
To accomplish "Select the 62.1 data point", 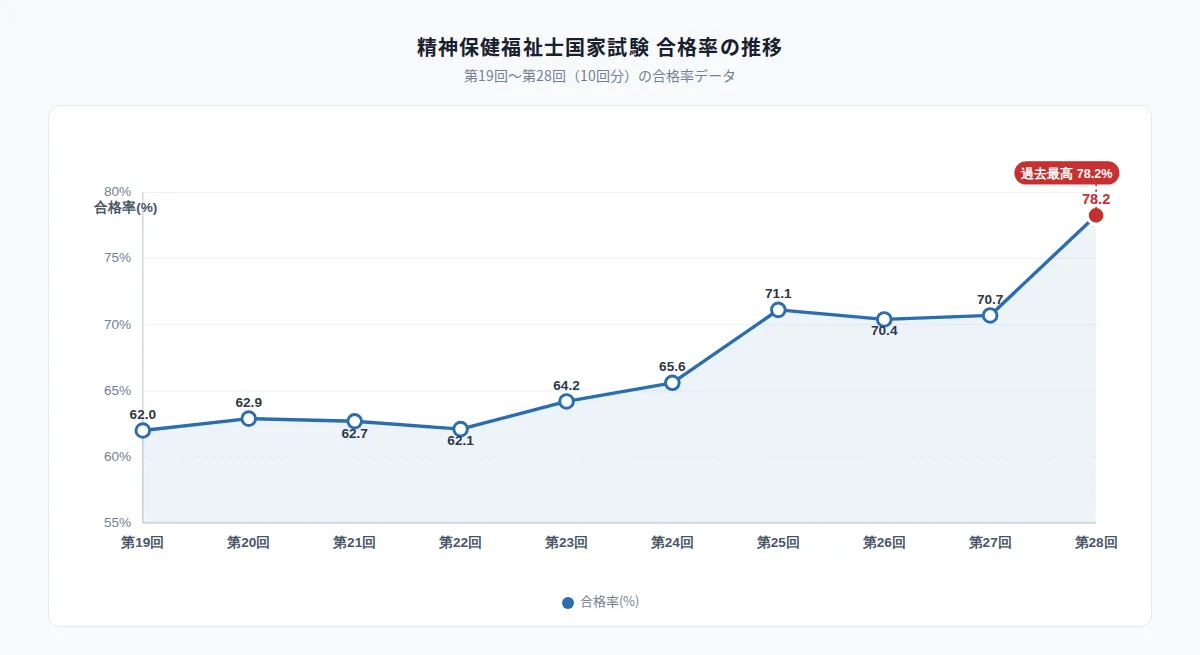I will point(461,429).
